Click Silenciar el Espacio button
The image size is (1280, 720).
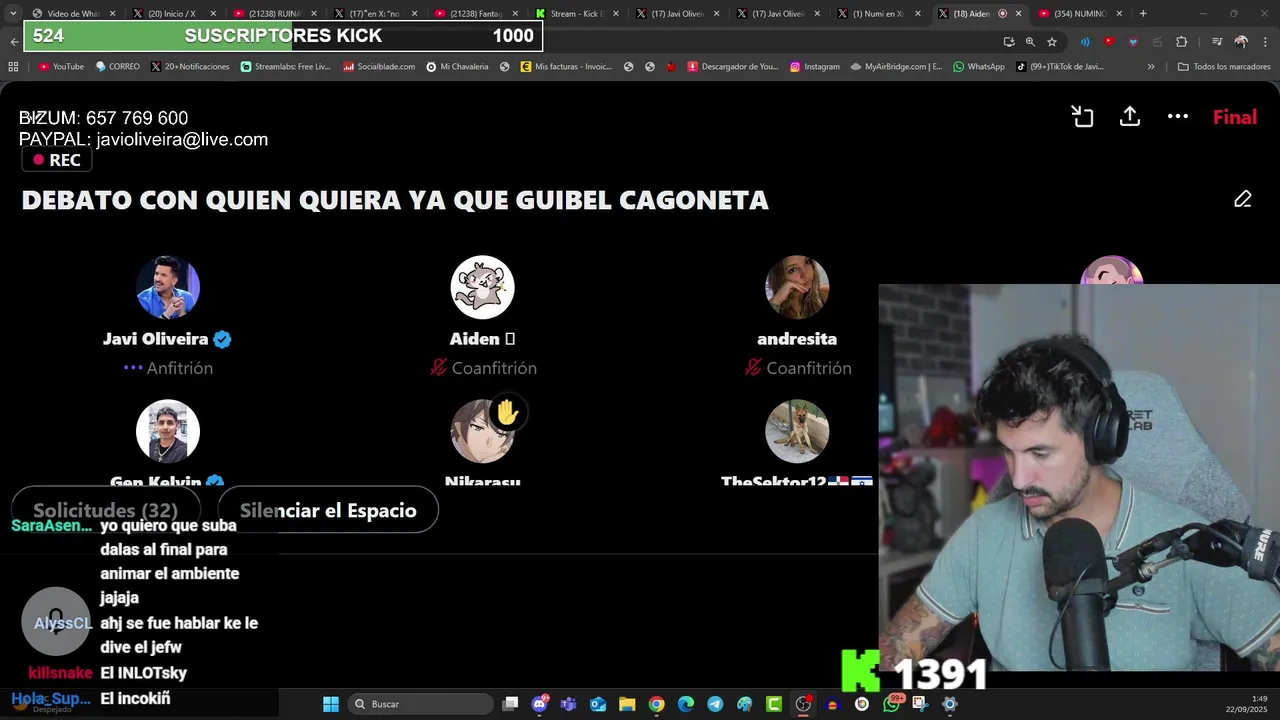pyautogui.click(x=328, y=510)
